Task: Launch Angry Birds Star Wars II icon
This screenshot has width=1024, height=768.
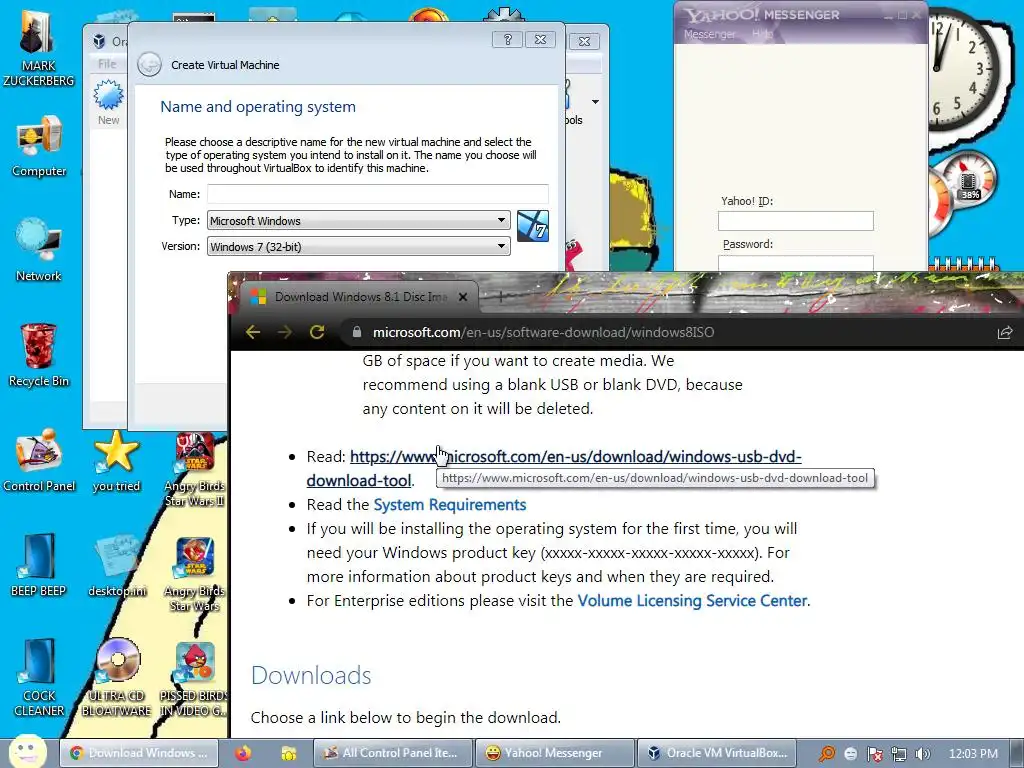Action: pos(194,469)
